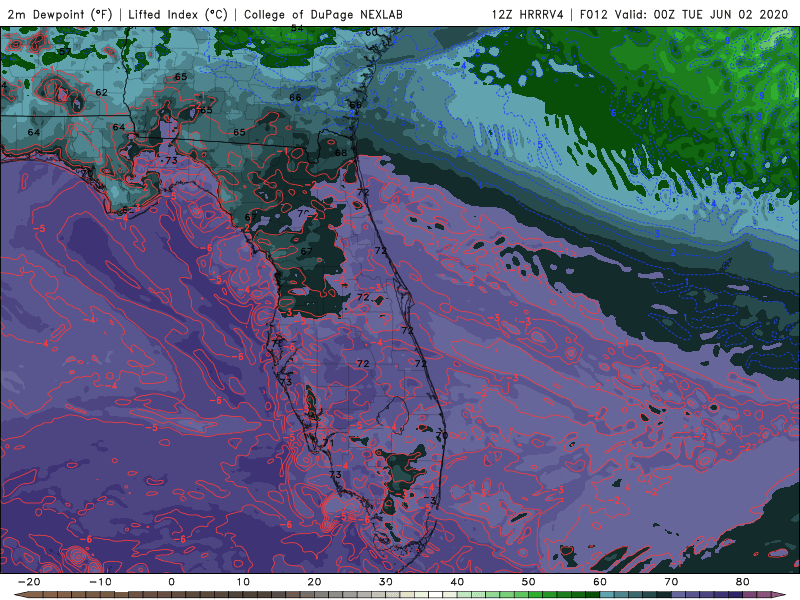
Task: Click the '60' value on the color scale
Action: tap(600, 582)
